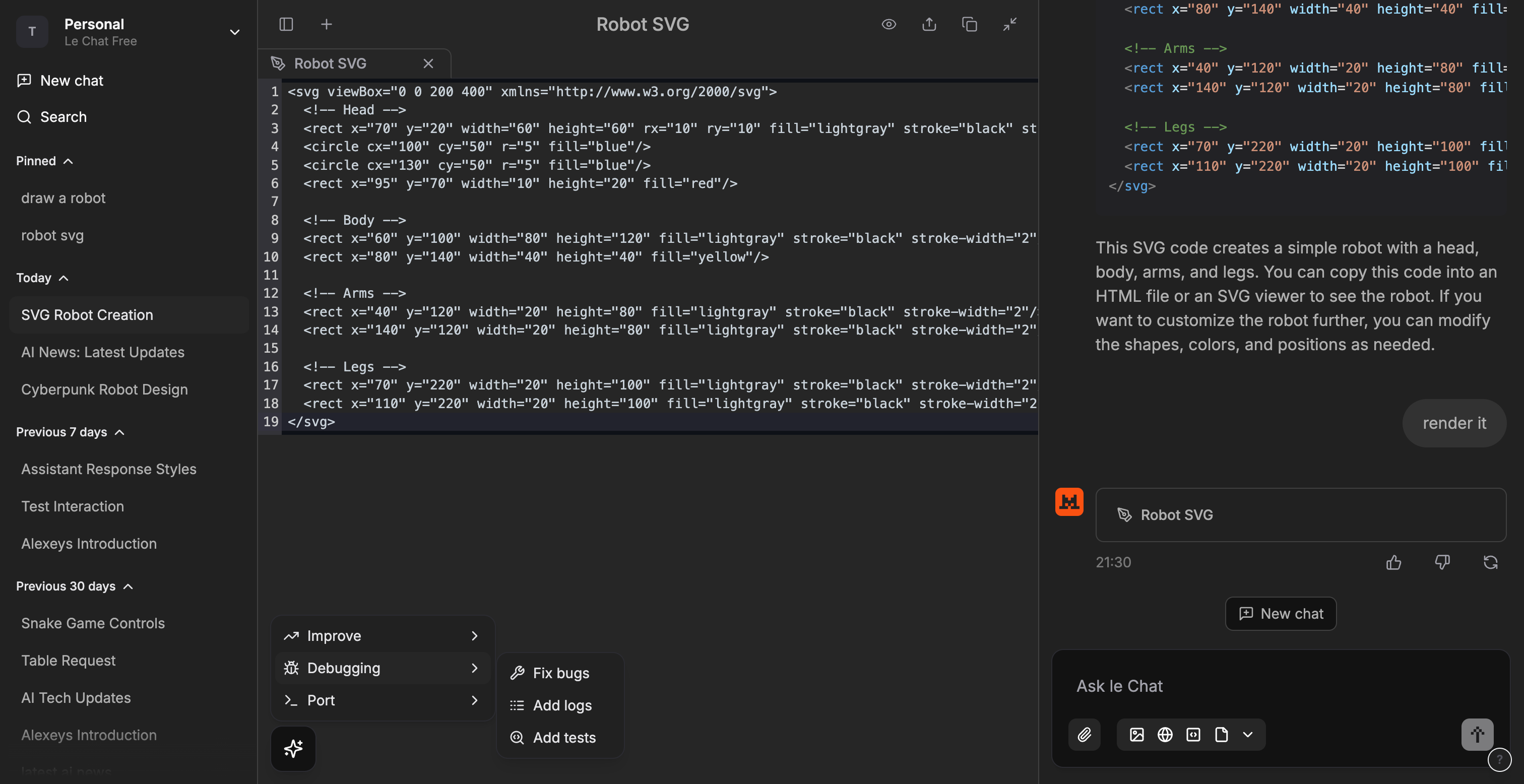Thumbs down the Robot SVG response
This screenshot has width=1524, height=784.
pyautogui.click(x=1442, y=561)
